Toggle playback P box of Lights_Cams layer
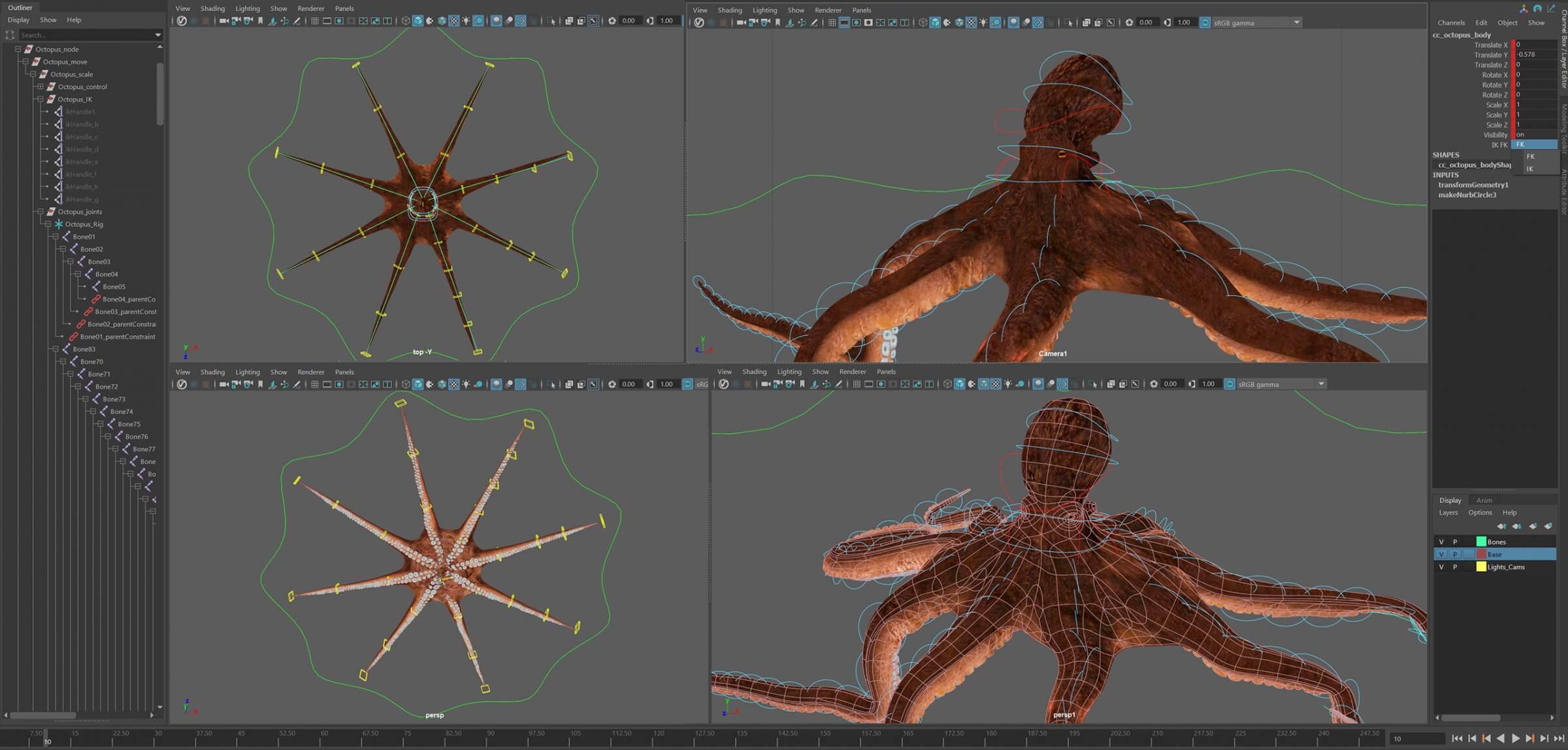Viewport: 1568px width, 750px height. [x=1455, y=567]
